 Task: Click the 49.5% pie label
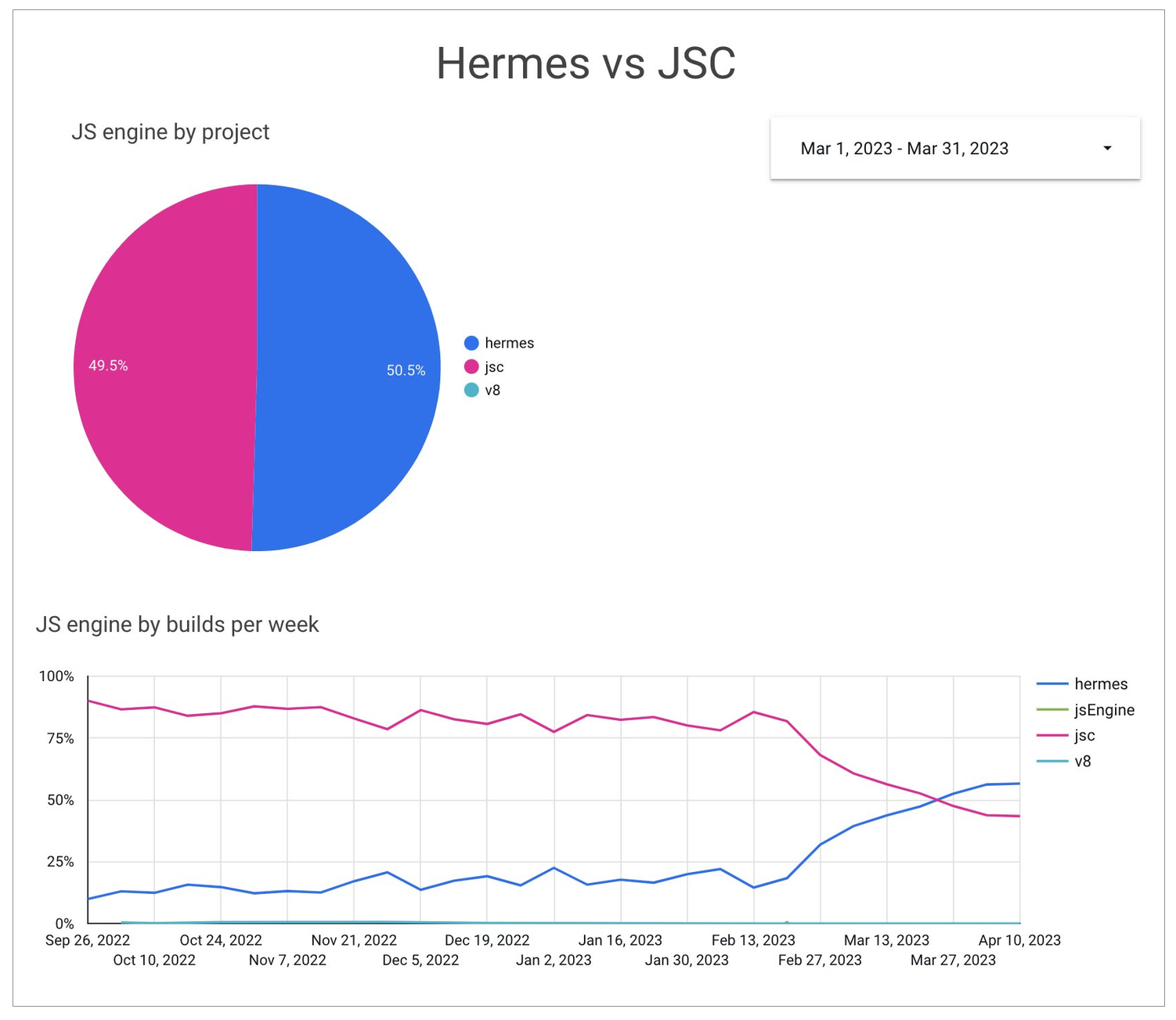108,366
